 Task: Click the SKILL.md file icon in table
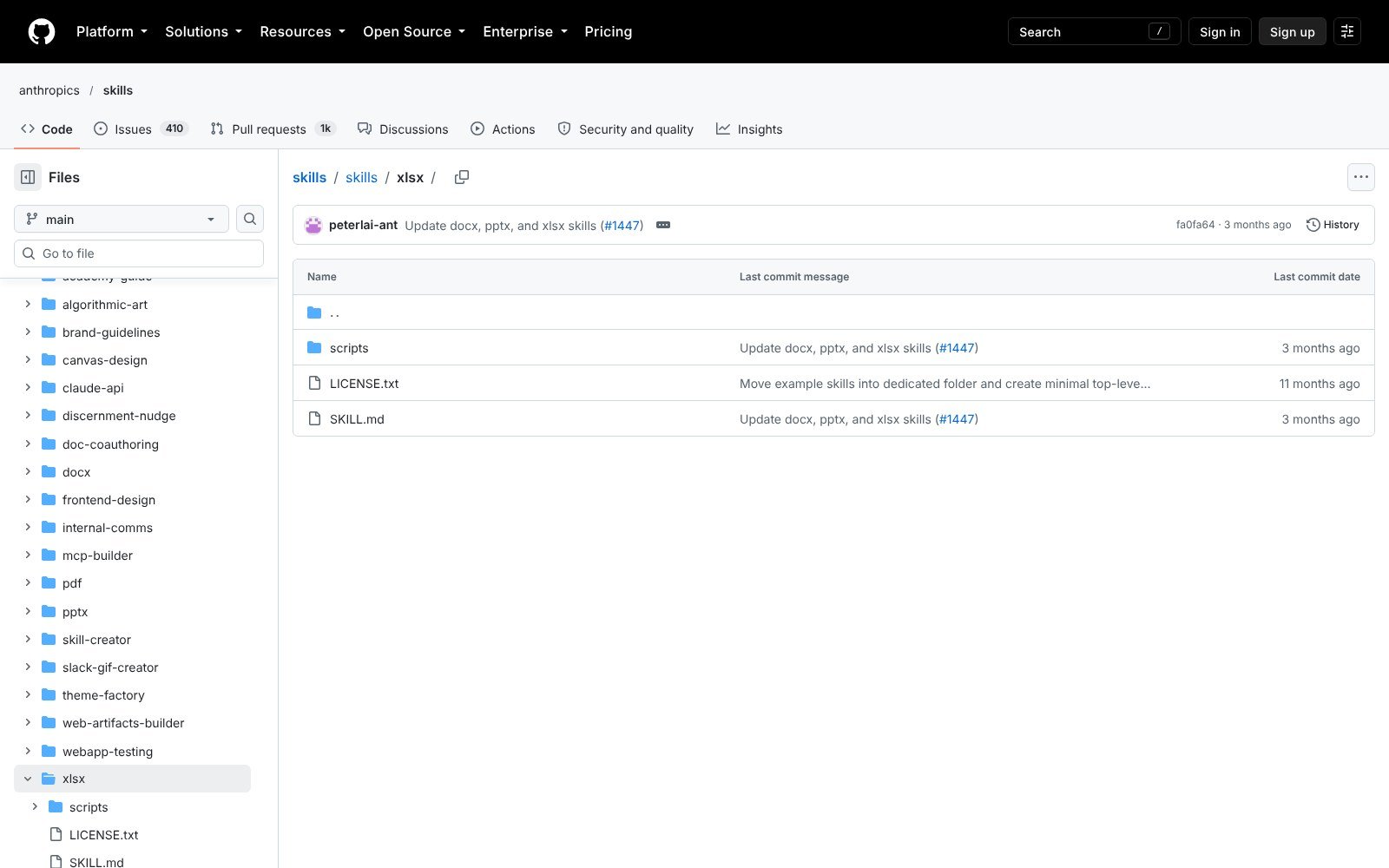(314, 419)
